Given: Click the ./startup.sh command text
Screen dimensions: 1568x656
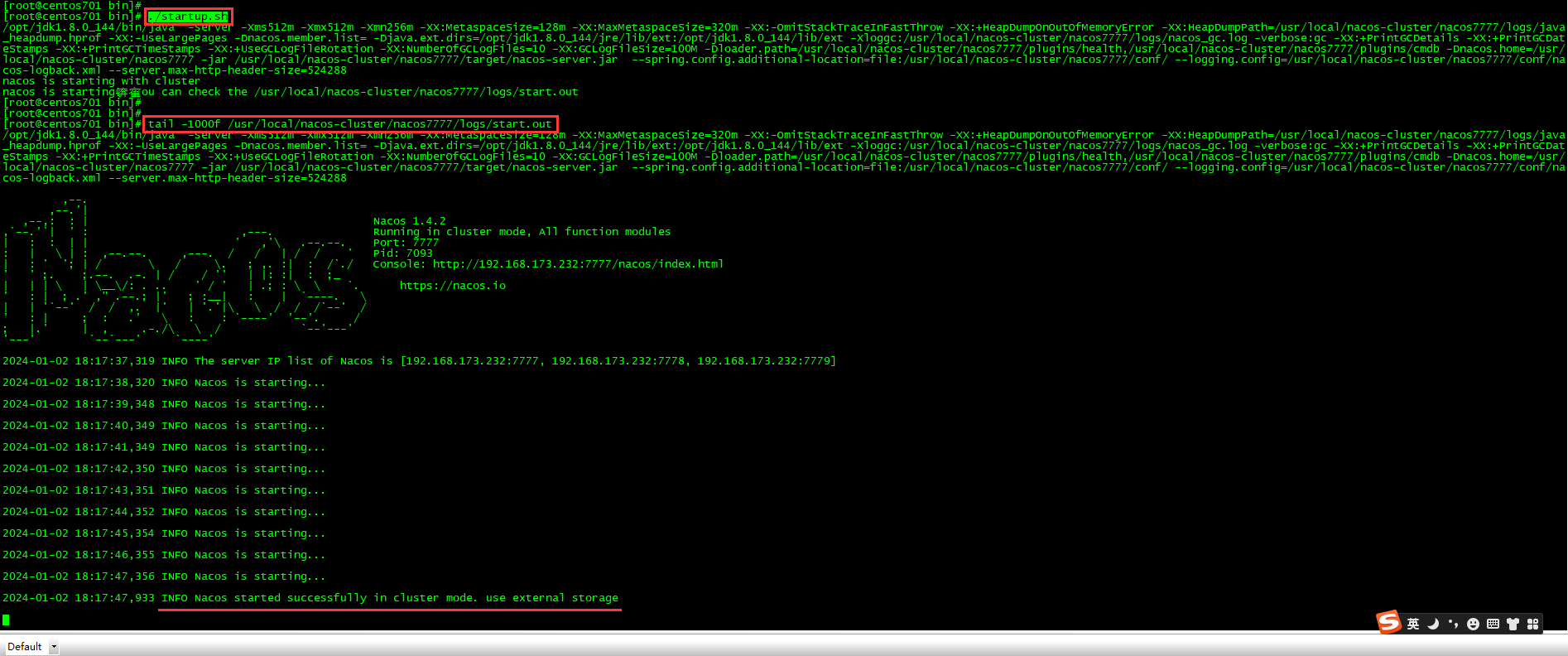Looking at the screenshot, I should point(188,17).
